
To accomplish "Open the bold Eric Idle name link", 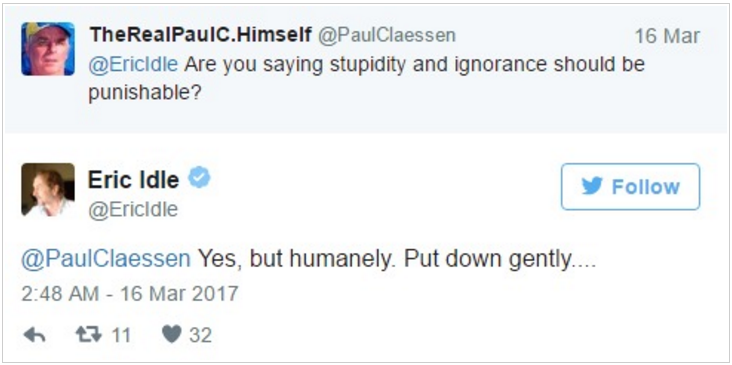I will tap(134, 180).
